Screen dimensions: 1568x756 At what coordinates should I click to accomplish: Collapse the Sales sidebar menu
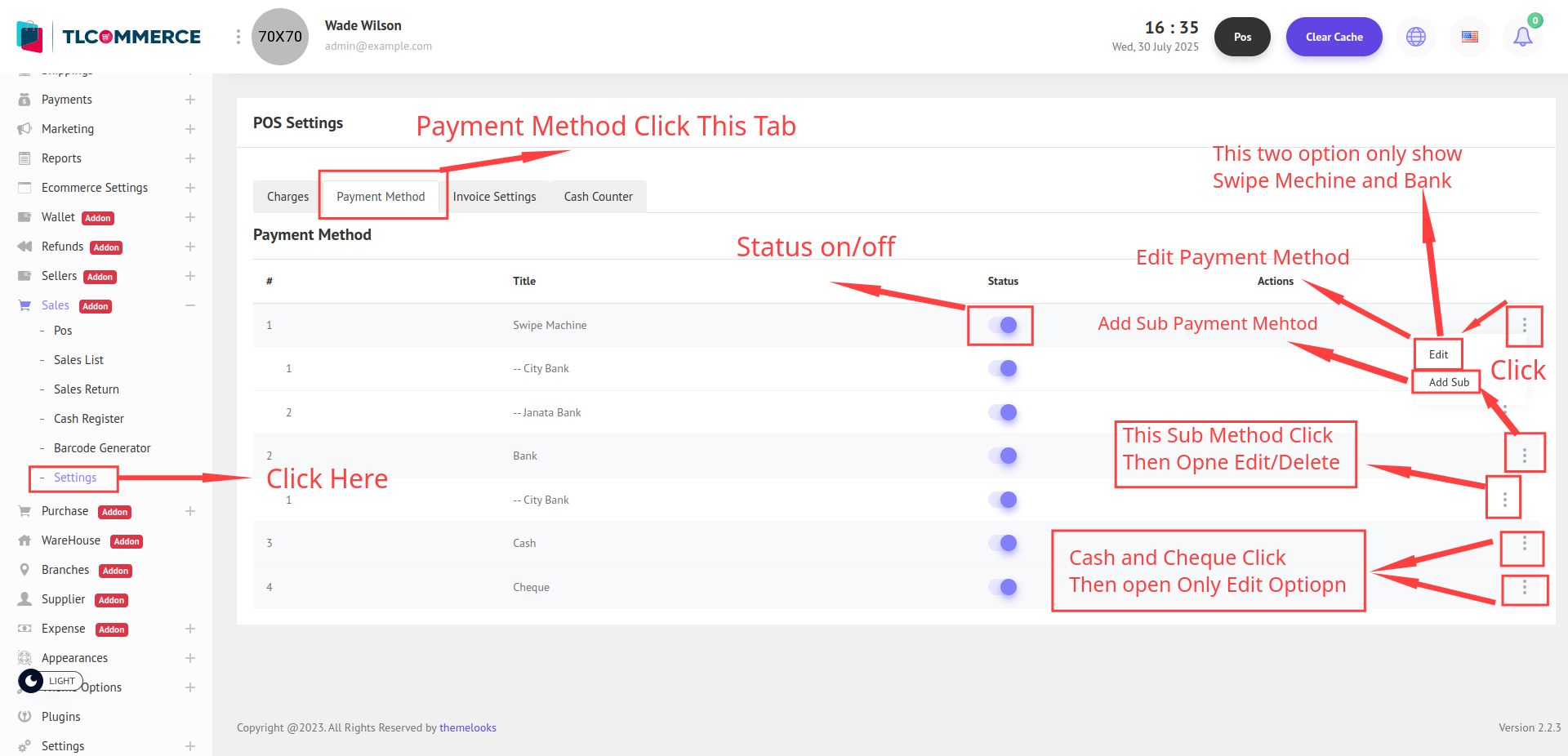click(x=189, y=305)
